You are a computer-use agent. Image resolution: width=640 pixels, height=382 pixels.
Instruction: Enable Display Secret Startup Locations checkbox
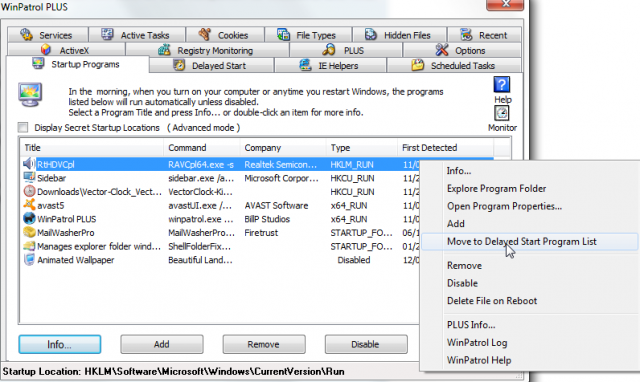pyautogui.click(x=23, y=128)
